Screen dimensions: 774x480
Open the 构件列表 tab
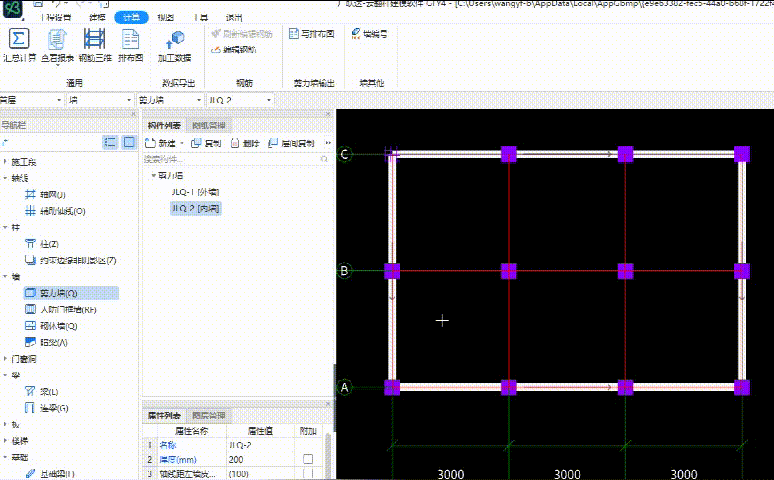(164, 125)
